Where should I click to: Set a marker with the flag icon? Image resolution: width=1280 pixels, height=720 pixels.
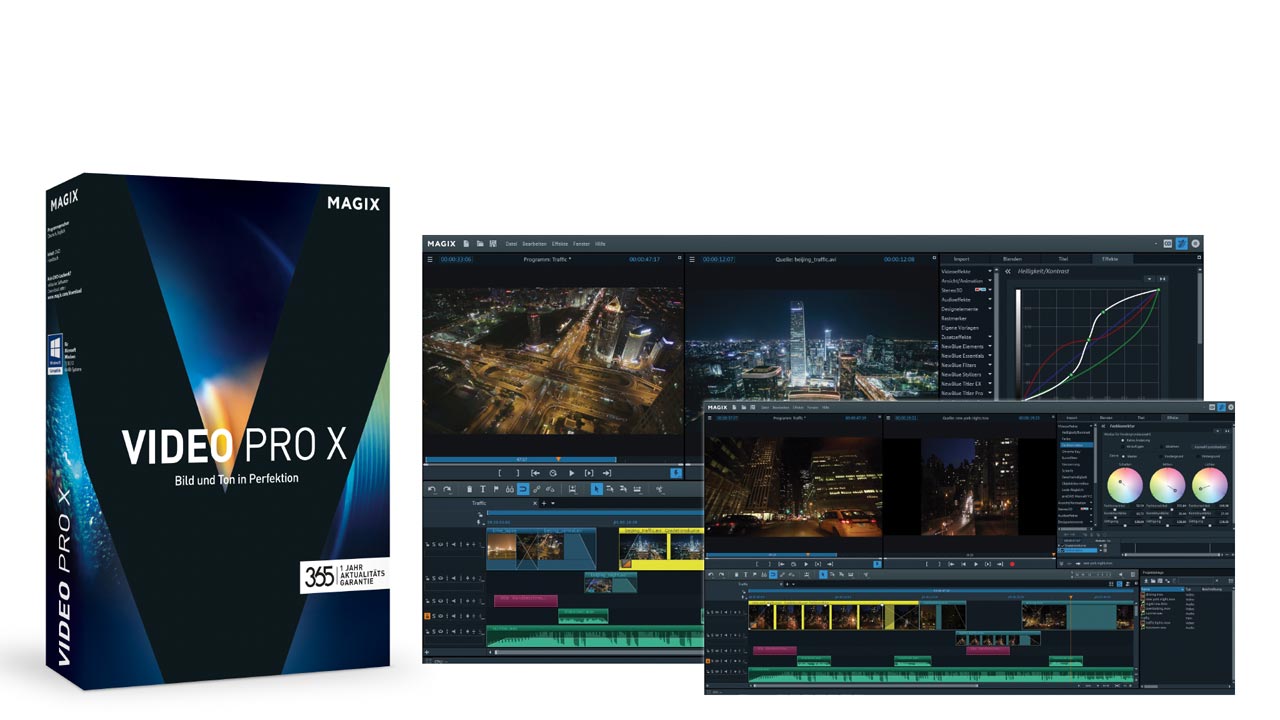tap(496, 489)
